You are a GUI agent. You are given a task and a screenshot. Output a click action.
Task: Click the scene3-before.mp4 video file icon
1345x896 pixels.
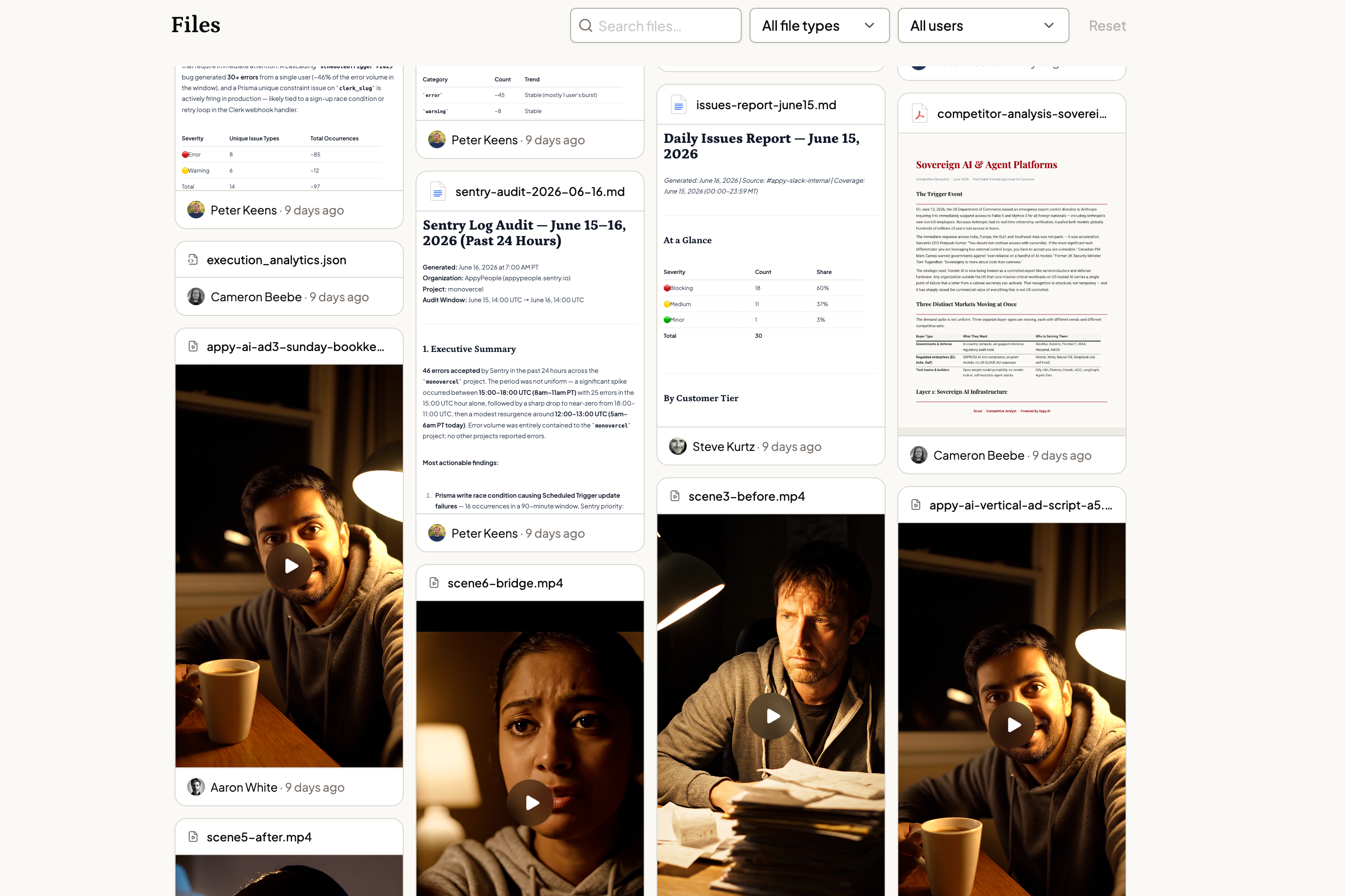click(x=675, y=496)
